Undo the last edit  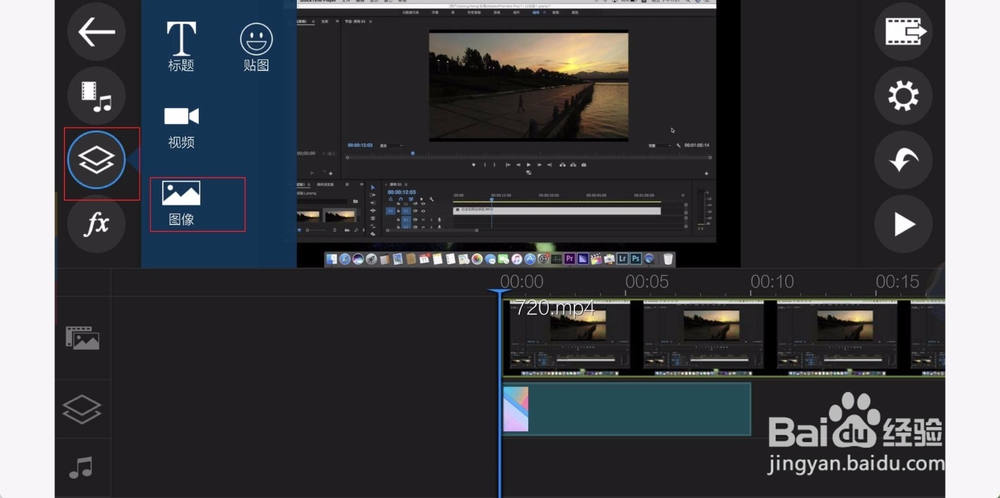point(902,161)
